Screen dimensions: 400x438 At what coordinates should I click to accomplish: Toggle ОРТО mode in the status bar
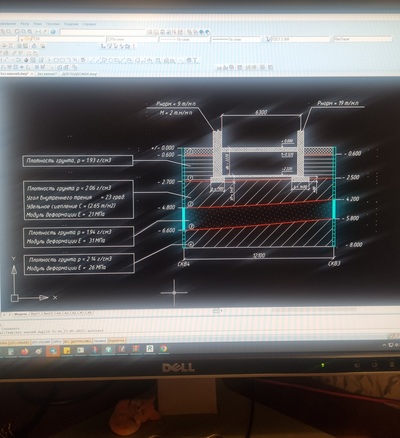click(x=57, y=341)
